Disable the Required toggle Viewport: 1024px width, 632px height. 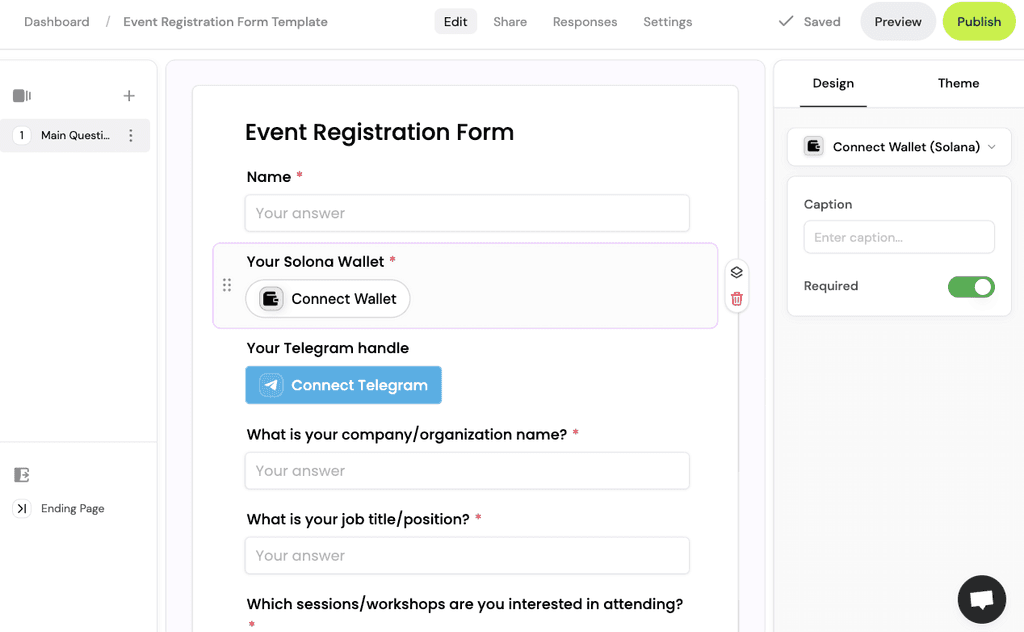(x=970, y=287)
